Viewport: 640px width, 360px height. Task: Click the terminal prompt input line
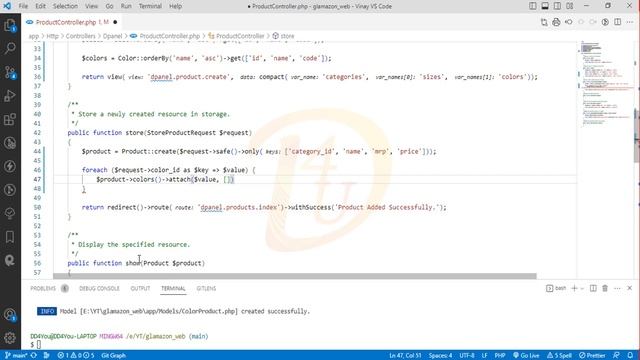click(39, 344)
